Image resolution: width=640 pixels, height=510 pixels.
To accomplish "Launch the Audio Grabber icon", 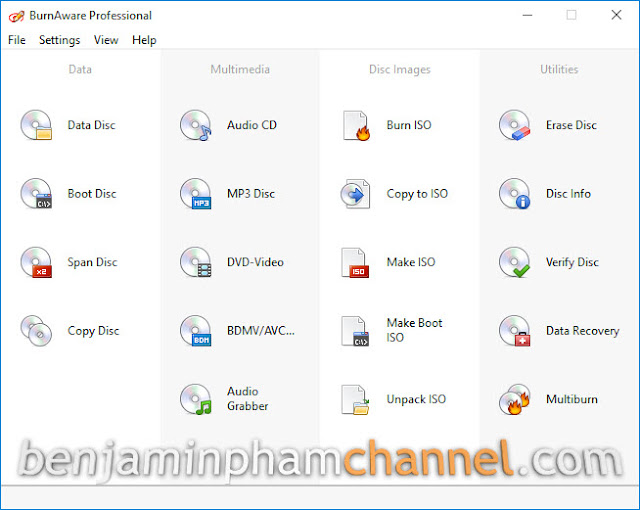I will [x=196, y=399].
